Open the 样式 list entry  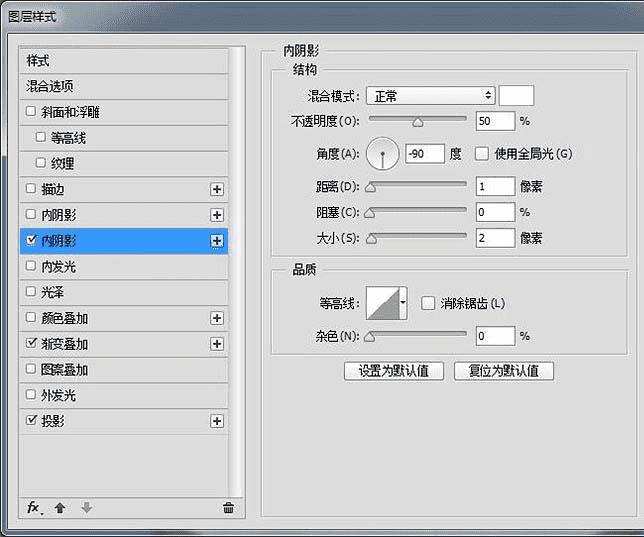pyautogui.click(x=123, y=61)
